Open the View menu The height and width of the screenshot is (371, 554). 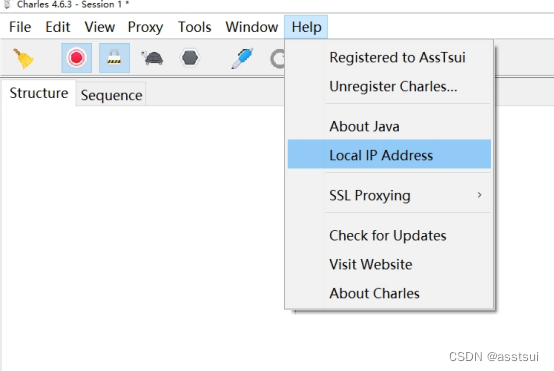point(100,27)
